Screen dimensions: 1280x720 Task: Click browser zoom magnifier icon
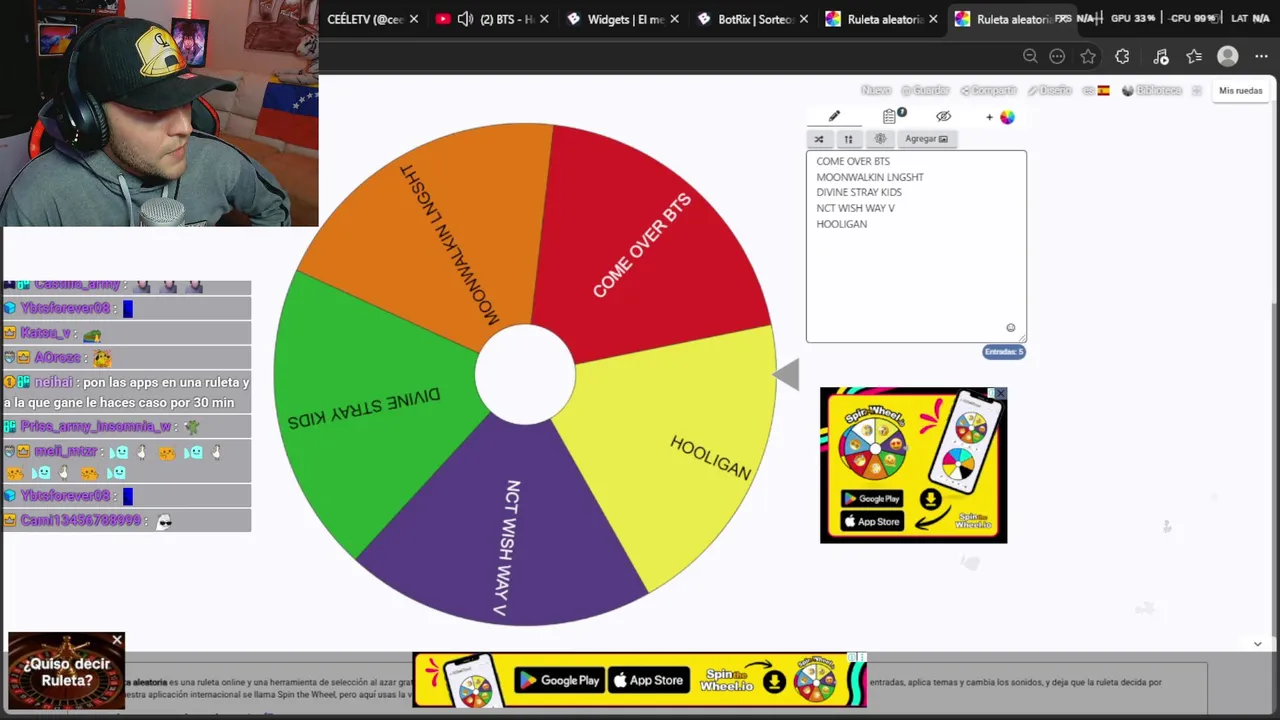tap(1030, 56)
